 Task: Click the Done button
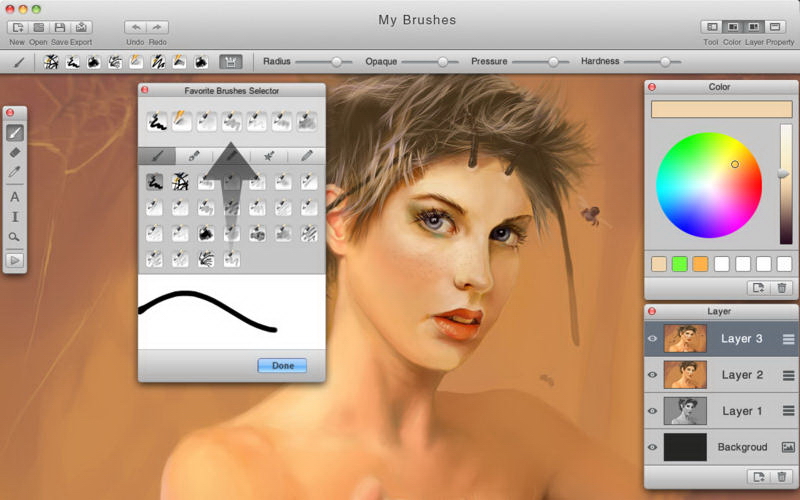(282, 365)
